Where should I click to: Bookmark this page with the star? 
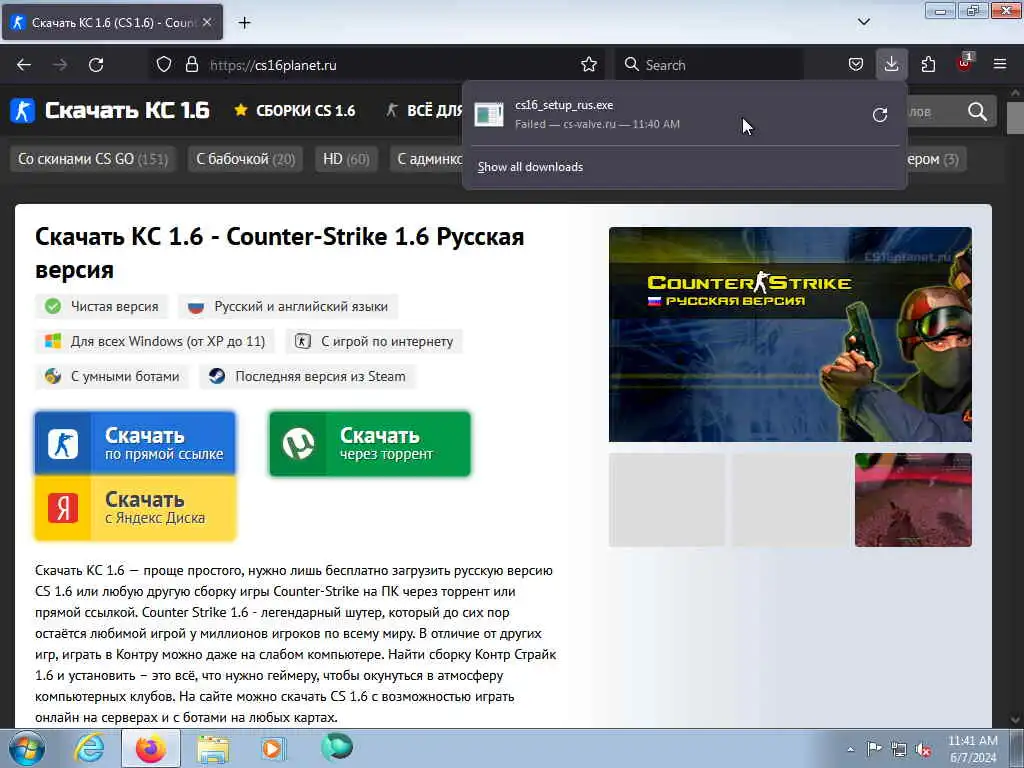coord(588,65)
